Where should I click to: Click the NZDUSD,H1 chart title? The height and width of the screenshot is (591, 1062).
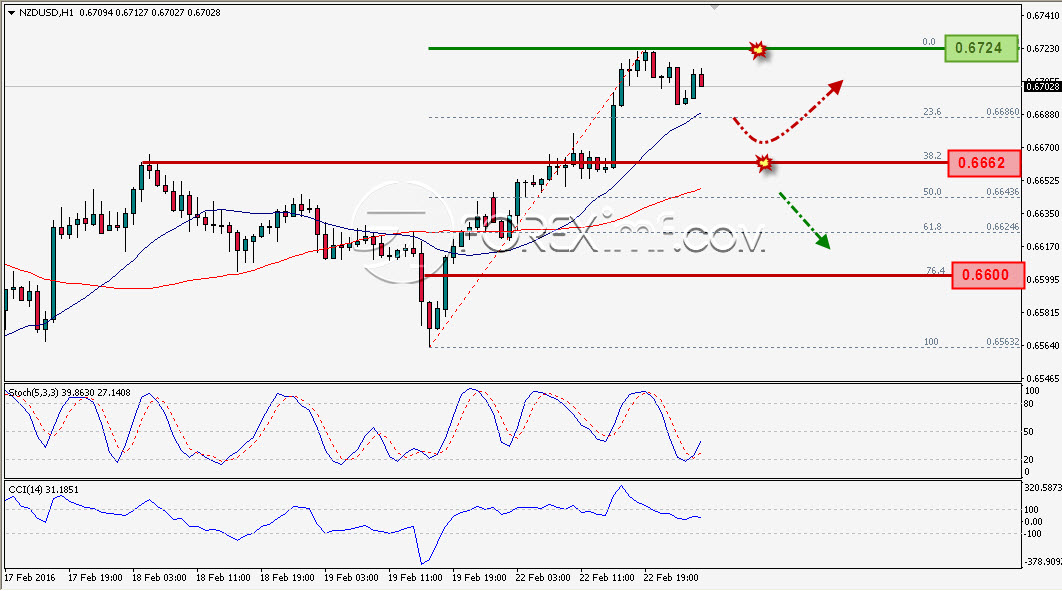click(x=47, y=12)
